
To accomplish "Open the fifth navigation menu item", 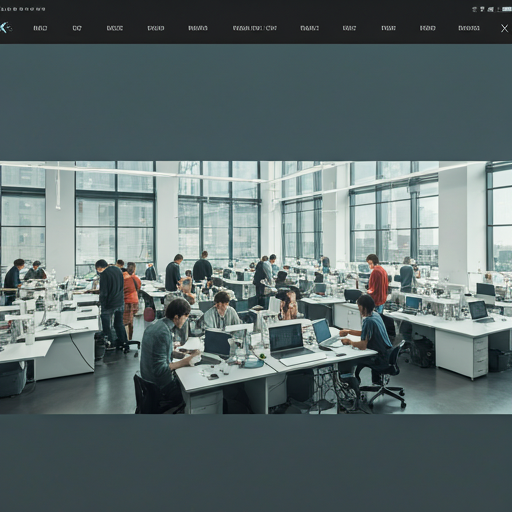I will click(198, 28).
